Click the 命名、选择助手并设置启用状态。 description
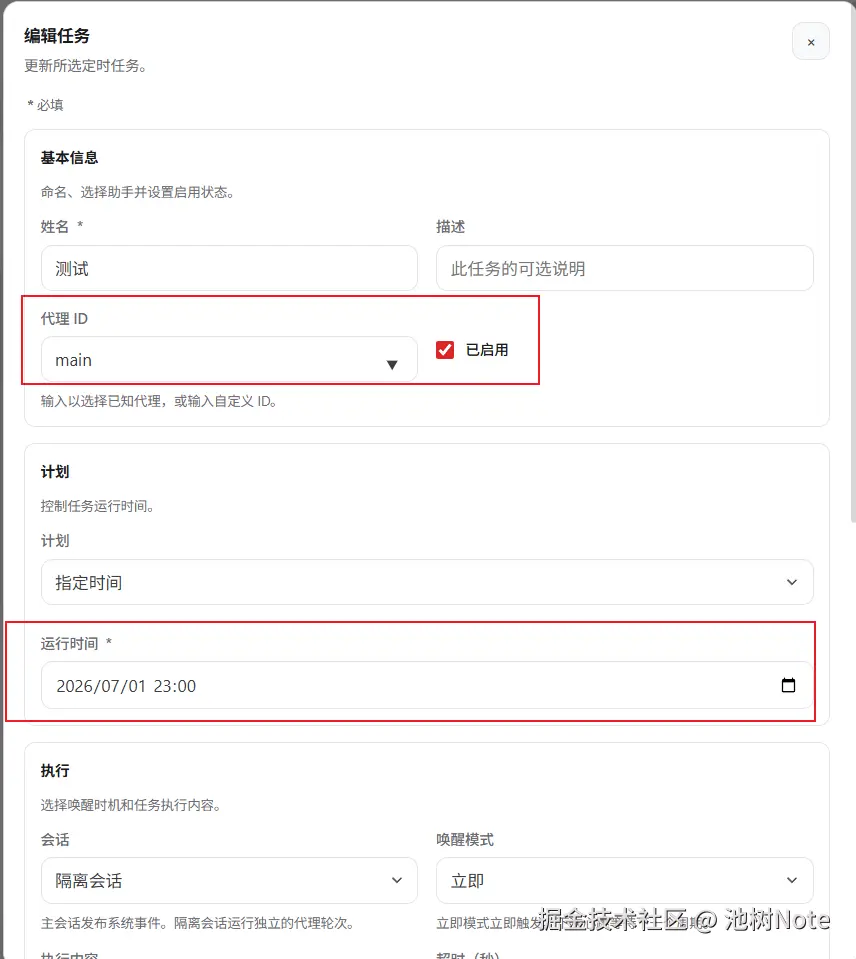The image size is (856, 959). click(138, 192)
